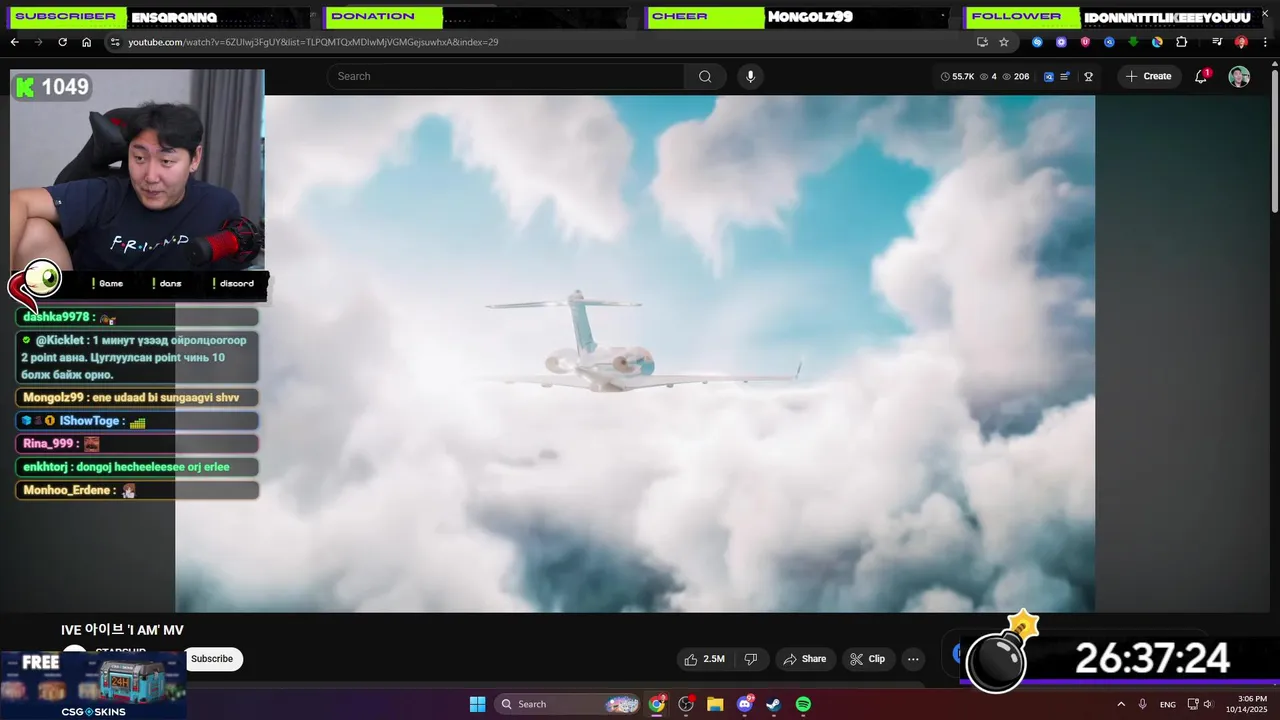Open the Shazam browser extension

(1037, 42)
